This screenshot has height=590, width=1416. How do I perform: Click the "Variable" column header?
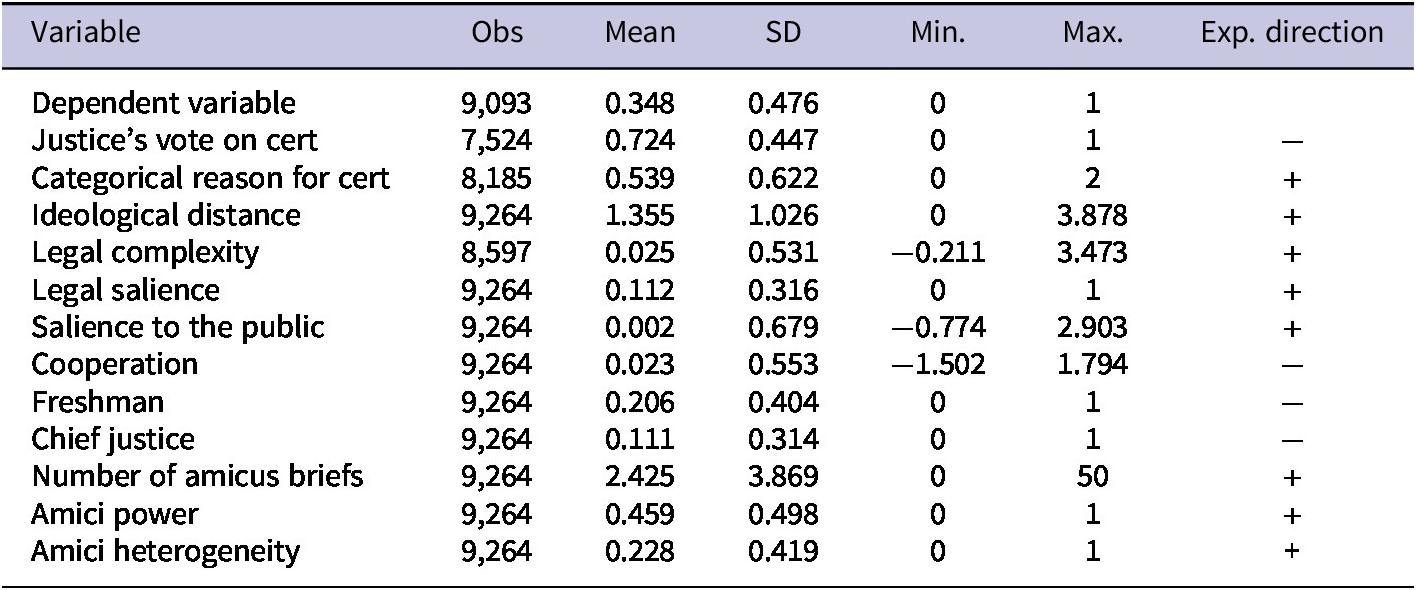86,32
